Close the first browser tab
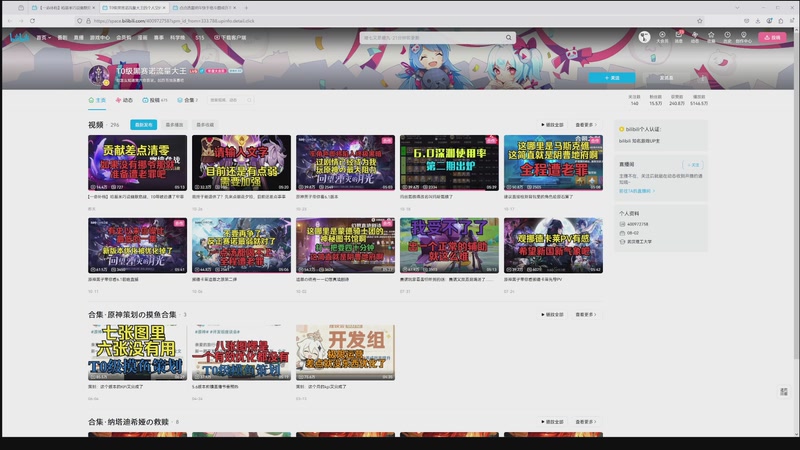Viewport: 800px width, 450px height. [x=94, y=8]
